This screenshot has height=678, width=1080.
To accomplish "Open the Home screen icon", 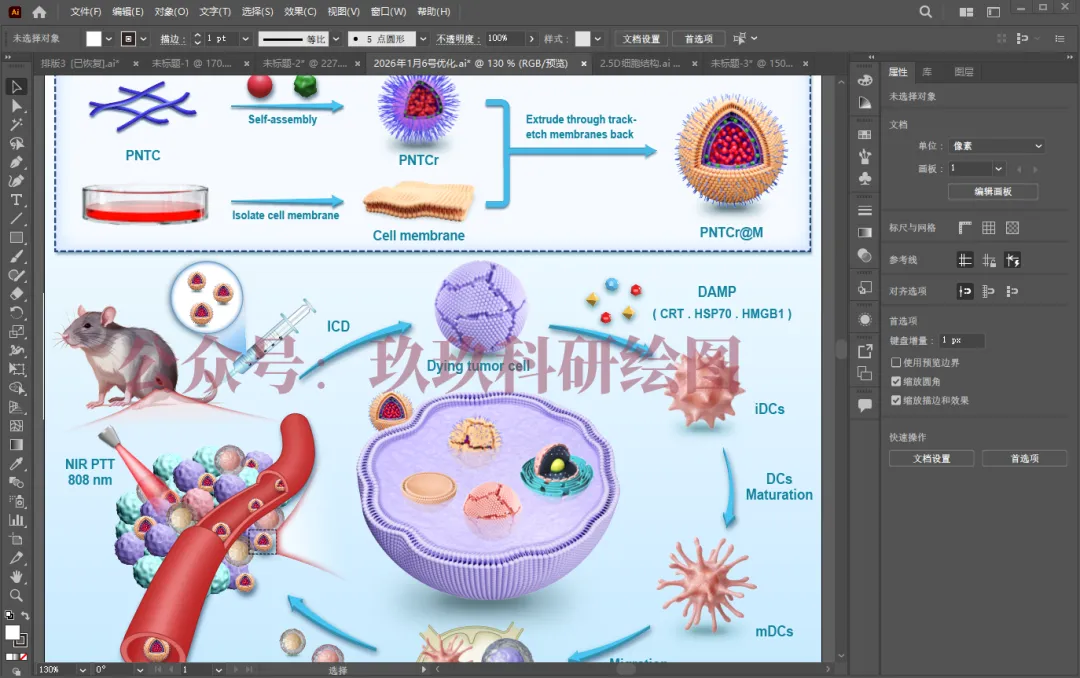I will tap(39, 12).
